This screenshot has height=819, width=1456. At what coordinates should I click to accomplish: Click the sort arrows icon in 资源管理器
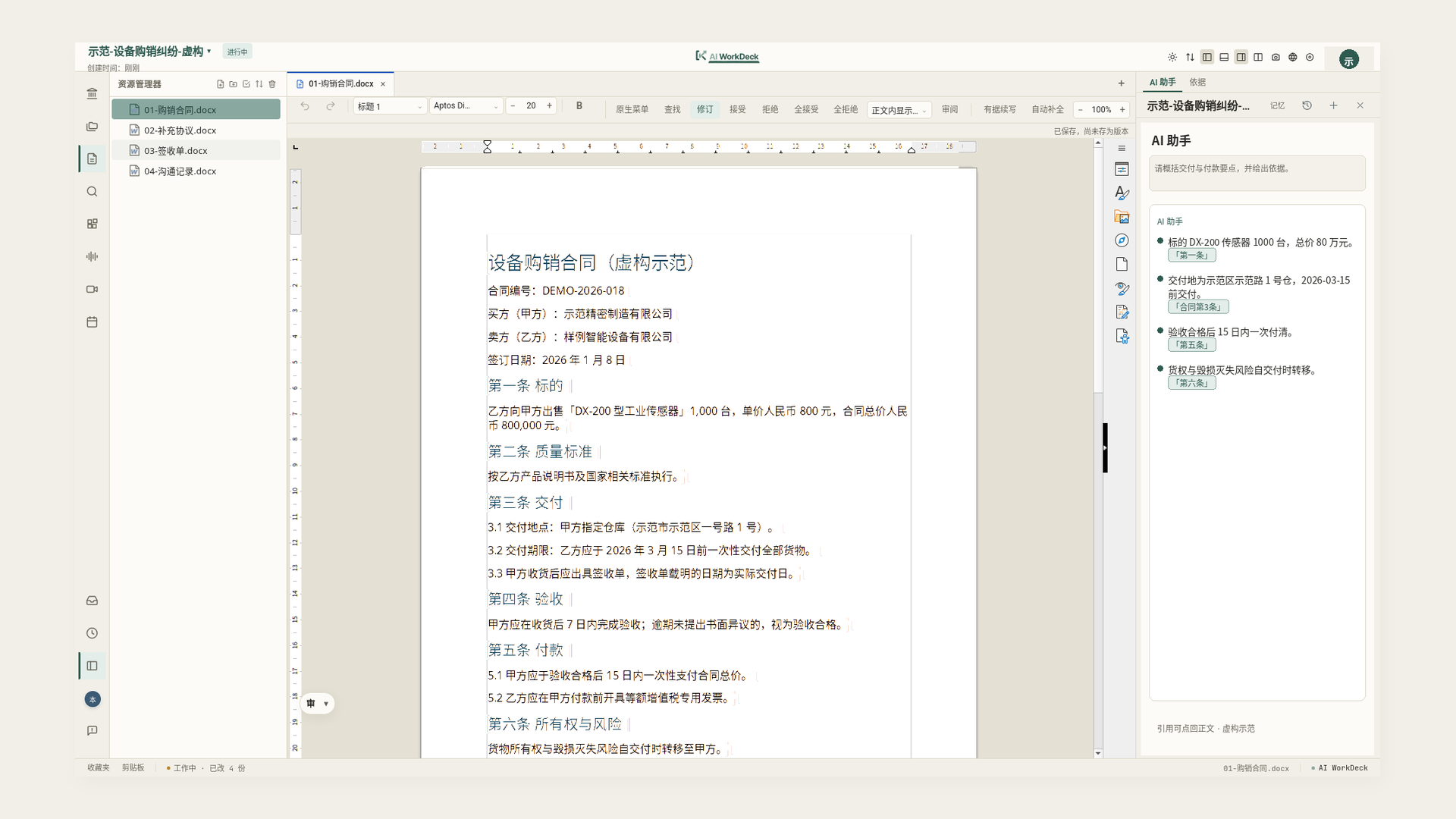tap(259, 84)
